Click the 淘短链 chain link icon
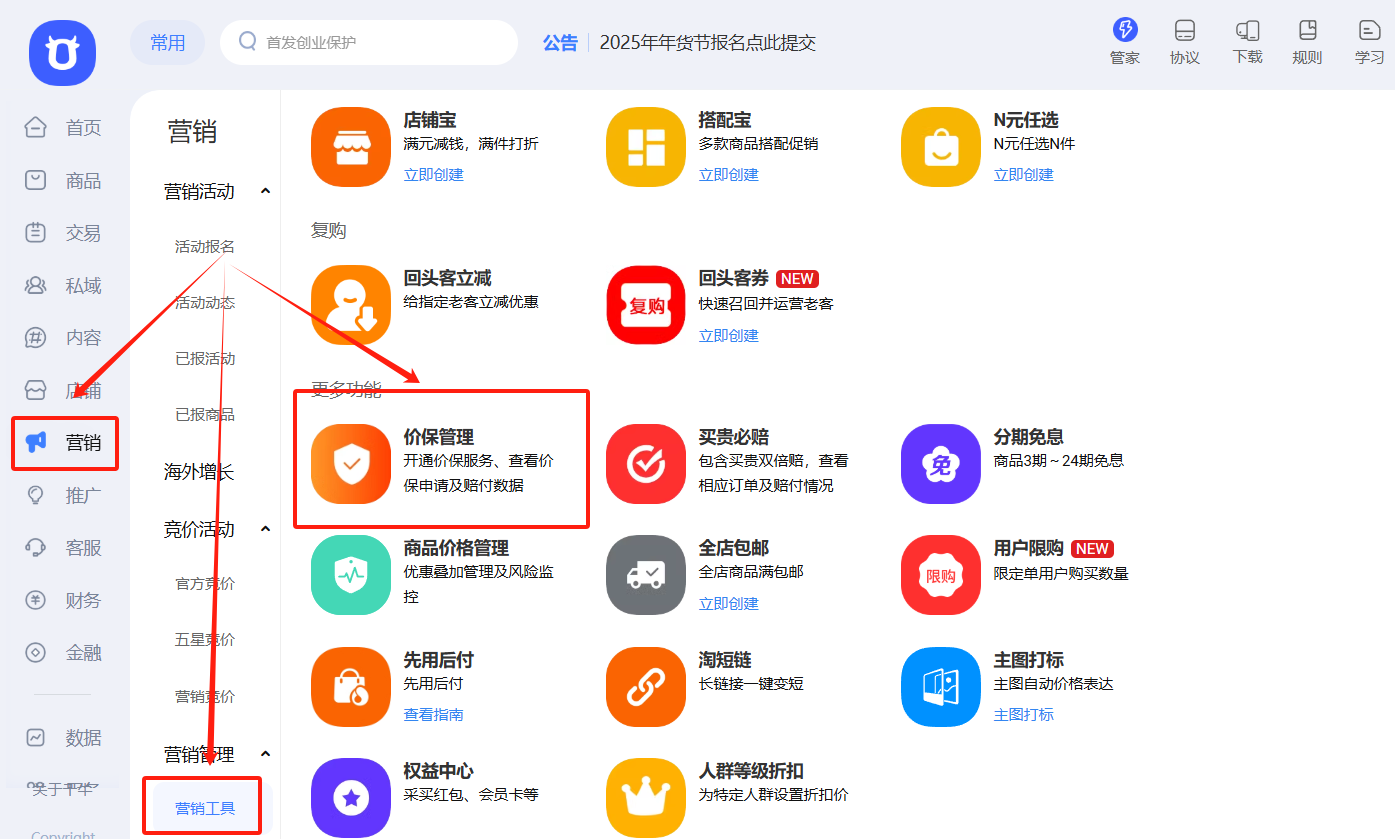Viewport: 1395px width, 839px height. [646, 687]
